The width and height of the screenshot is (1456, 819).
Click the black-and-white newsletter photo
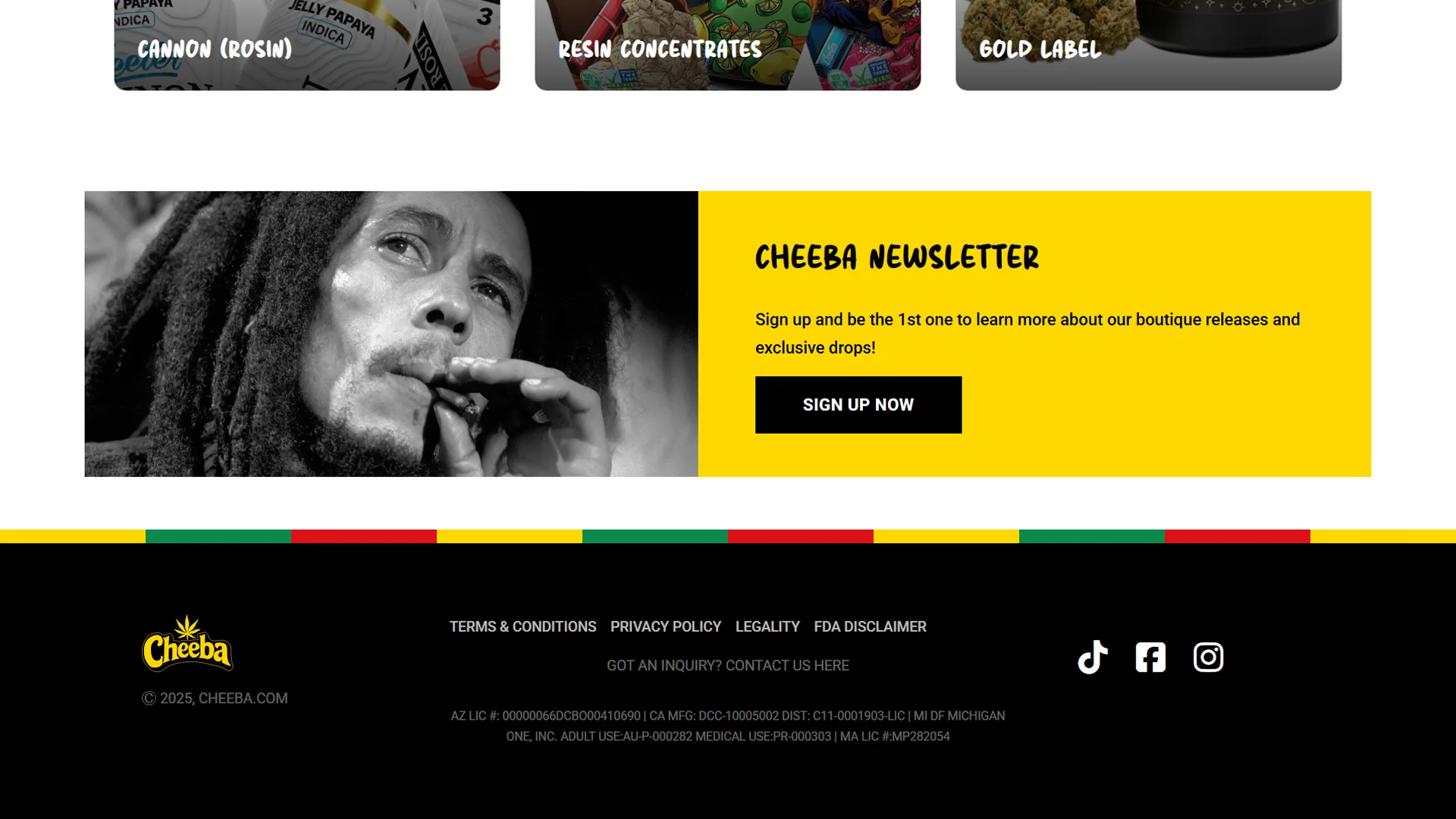[x=391, y=334]
